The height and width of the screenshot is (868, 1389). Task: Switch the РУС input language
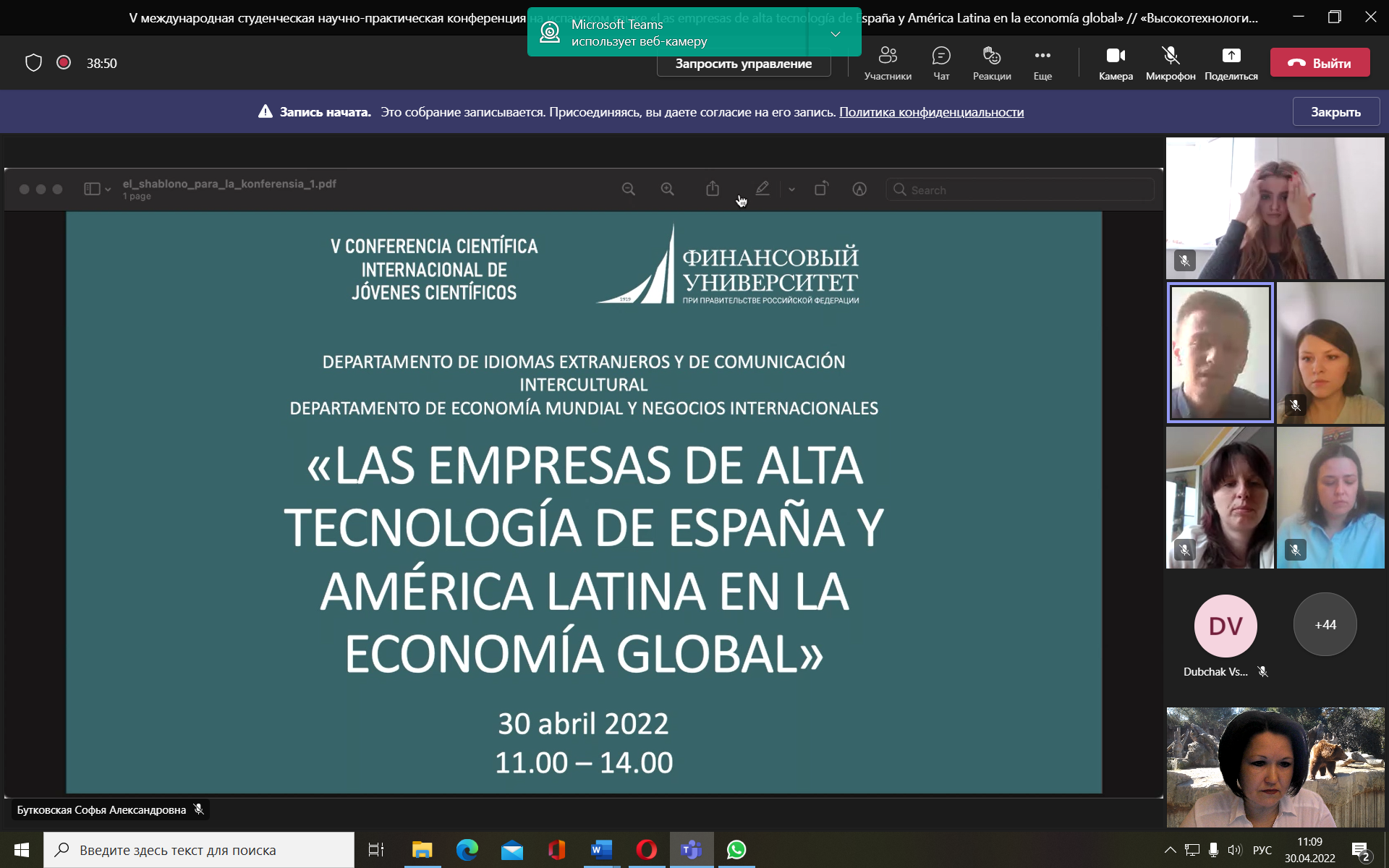(x=1262, y=850)
